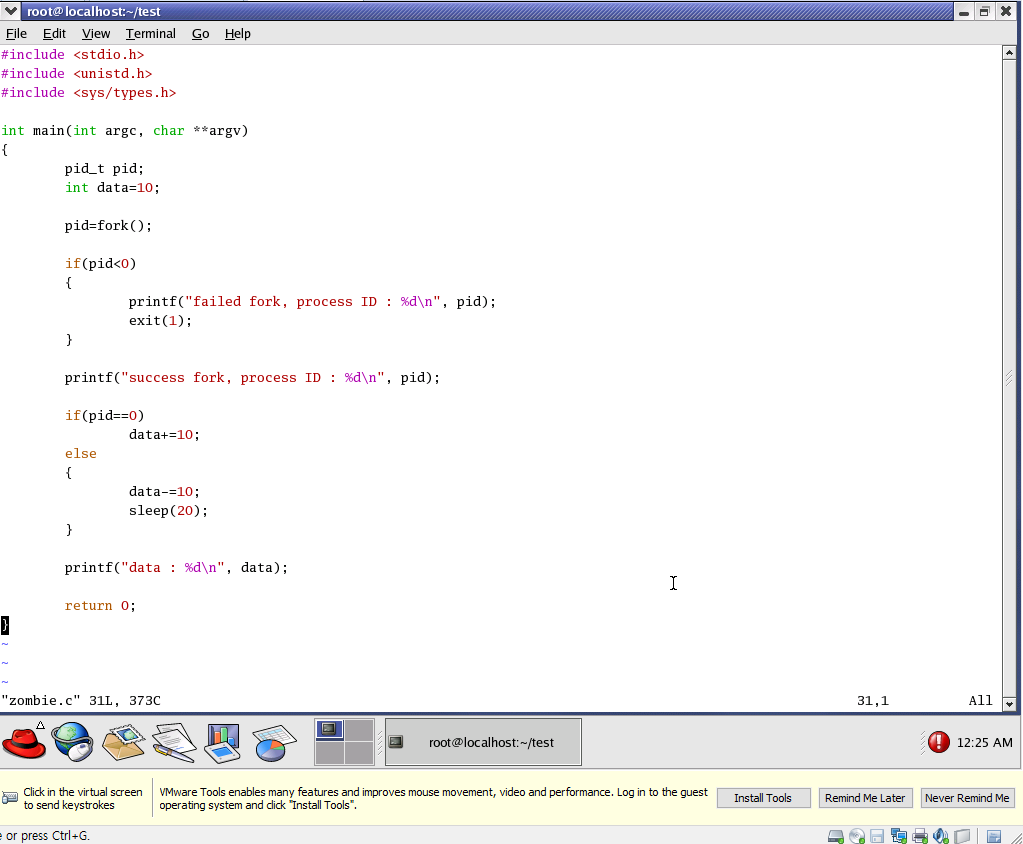Click the VMware sound card speaker icon
This screenshot has height=844, width=1023.
[x=940, y=836]
